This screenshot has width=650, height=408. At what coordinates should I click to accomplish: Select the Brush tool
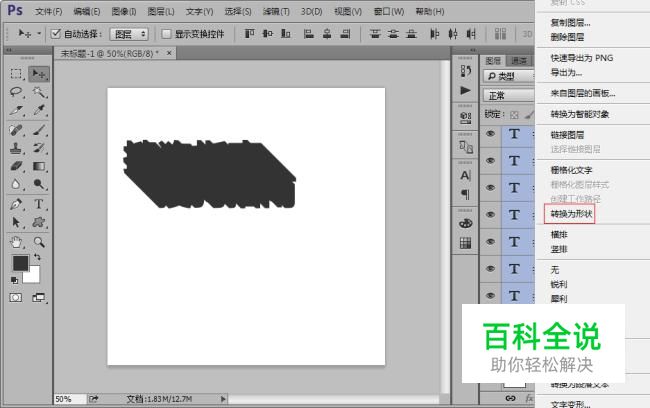[39, 130]
